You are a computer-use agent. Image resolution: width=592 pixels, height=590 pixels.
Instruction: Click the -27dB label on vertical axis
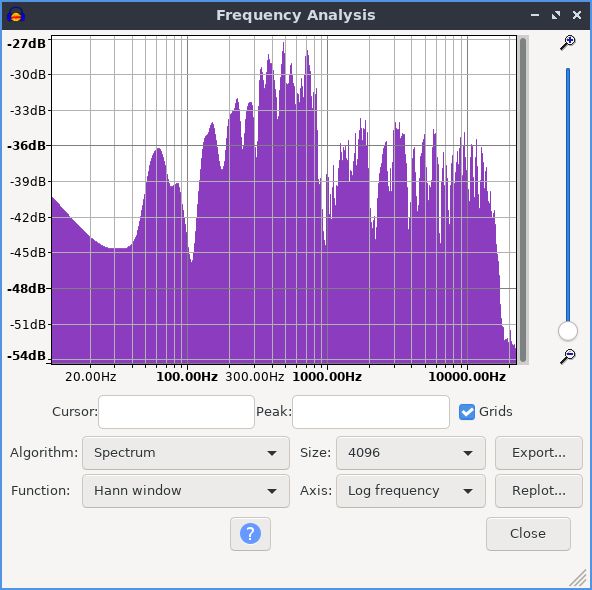pyautogui.click(x=26, y=44)
